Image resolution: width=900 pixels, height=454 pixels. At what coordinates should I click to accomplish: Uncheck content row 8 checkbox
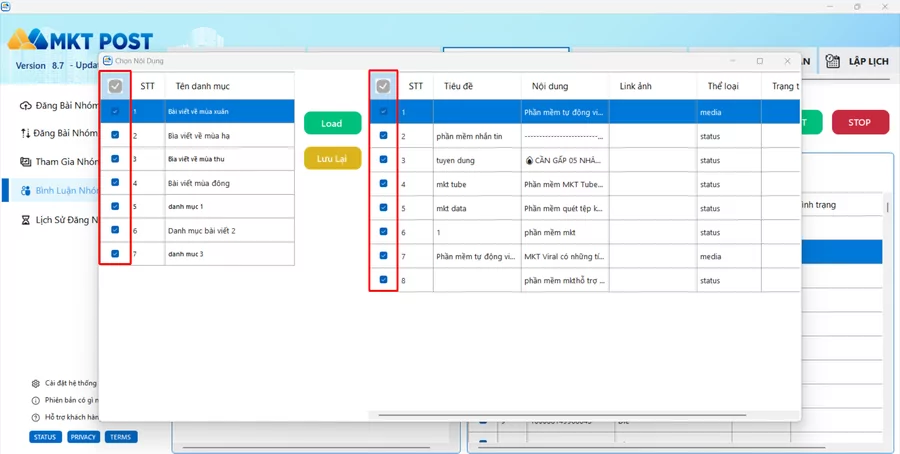click(383, 280)
